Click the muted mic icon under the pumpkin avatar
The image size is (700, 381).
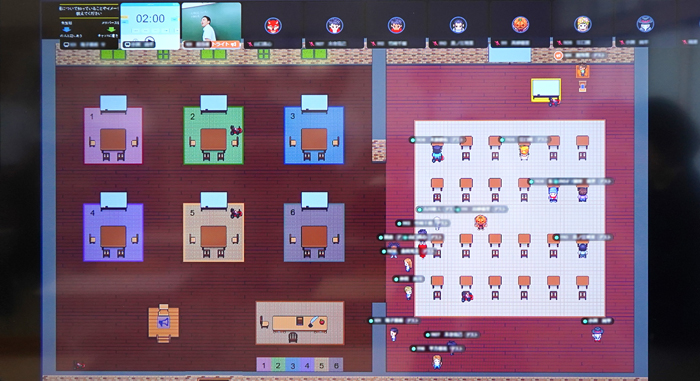pos(498,43)
